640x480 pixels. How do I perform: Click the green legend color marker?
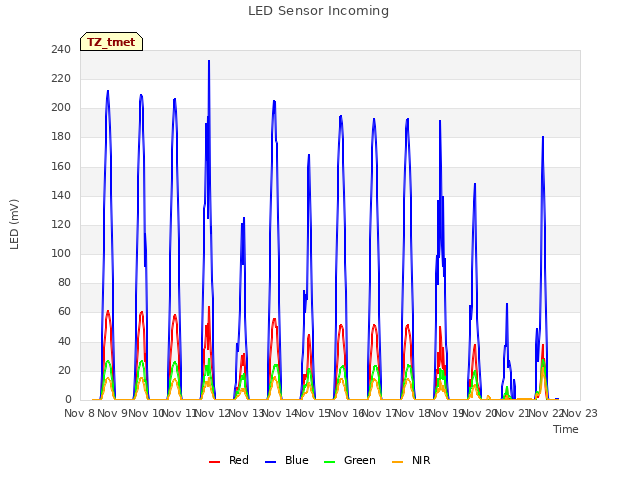tap(329, 462)
